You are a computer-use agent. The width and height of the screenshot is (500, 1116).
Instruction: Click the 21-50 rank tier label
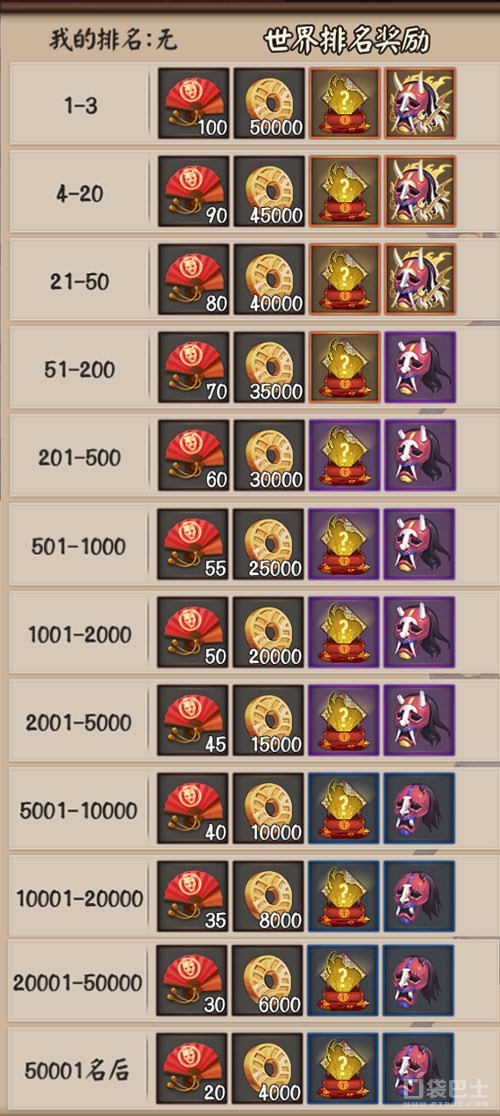point(80,281)
